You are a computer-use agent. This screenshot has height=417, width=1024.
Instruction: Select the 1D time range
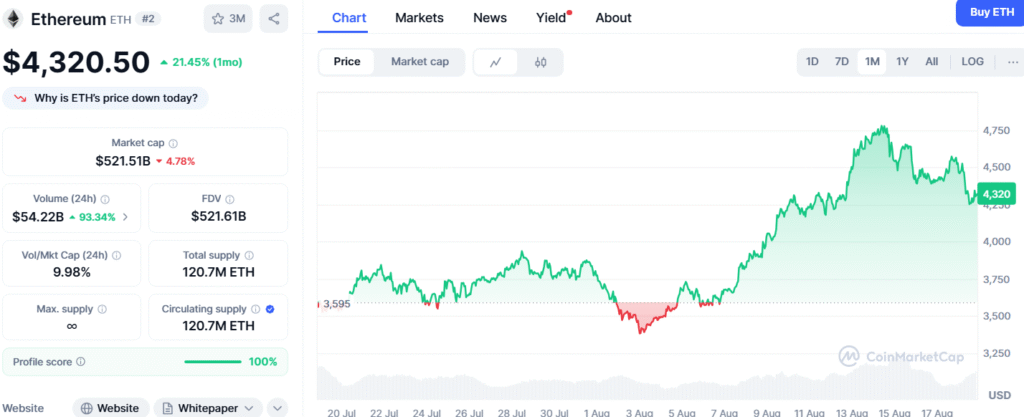pyautogui.click(x=812, y=62)
